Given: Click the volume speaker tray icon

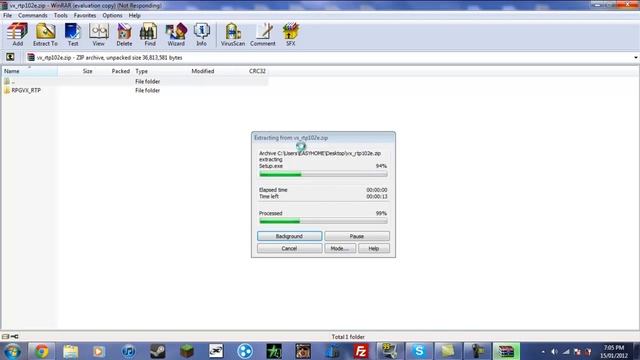Looking at the screenshot, I should (554, 351).
